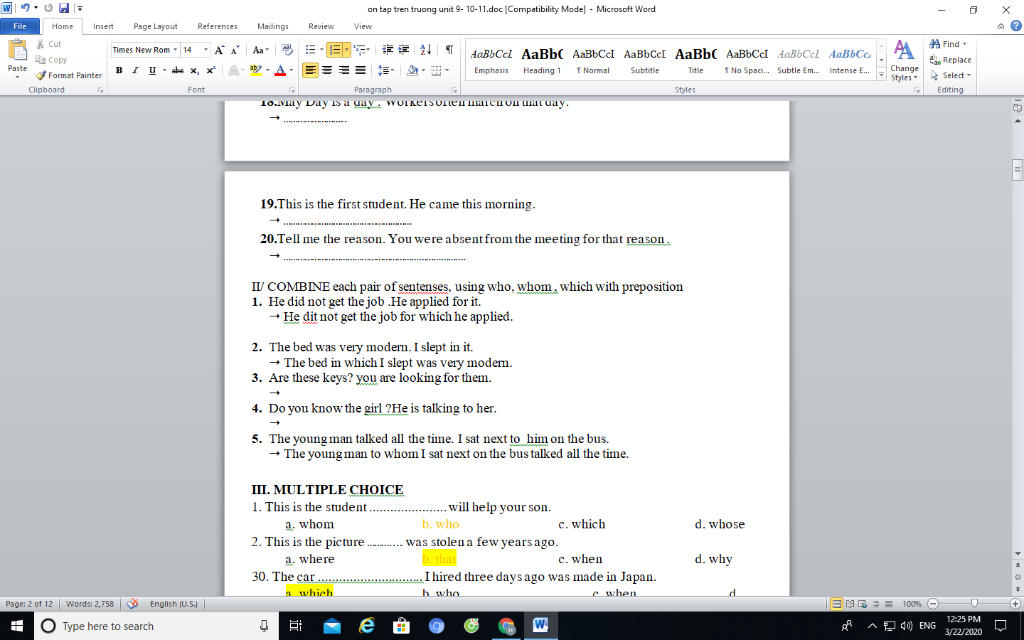The height and width of the screenshot is (640, 1024).
Task: Switch to the Page Layout tab
Action: [x=155, y=26]
